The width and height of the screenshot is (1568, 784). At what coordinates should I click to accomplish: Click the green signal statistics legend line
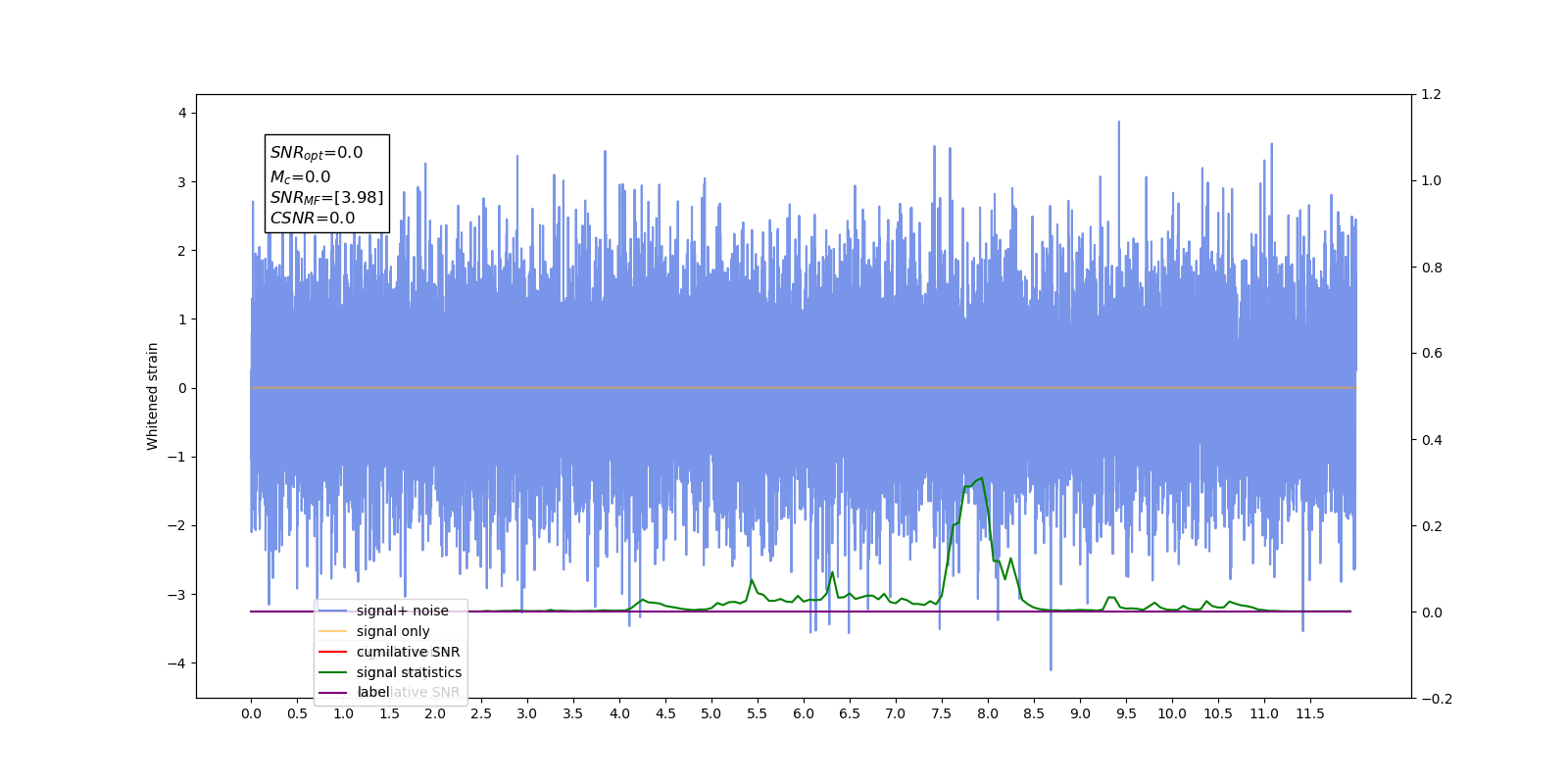tap(333, 672)
